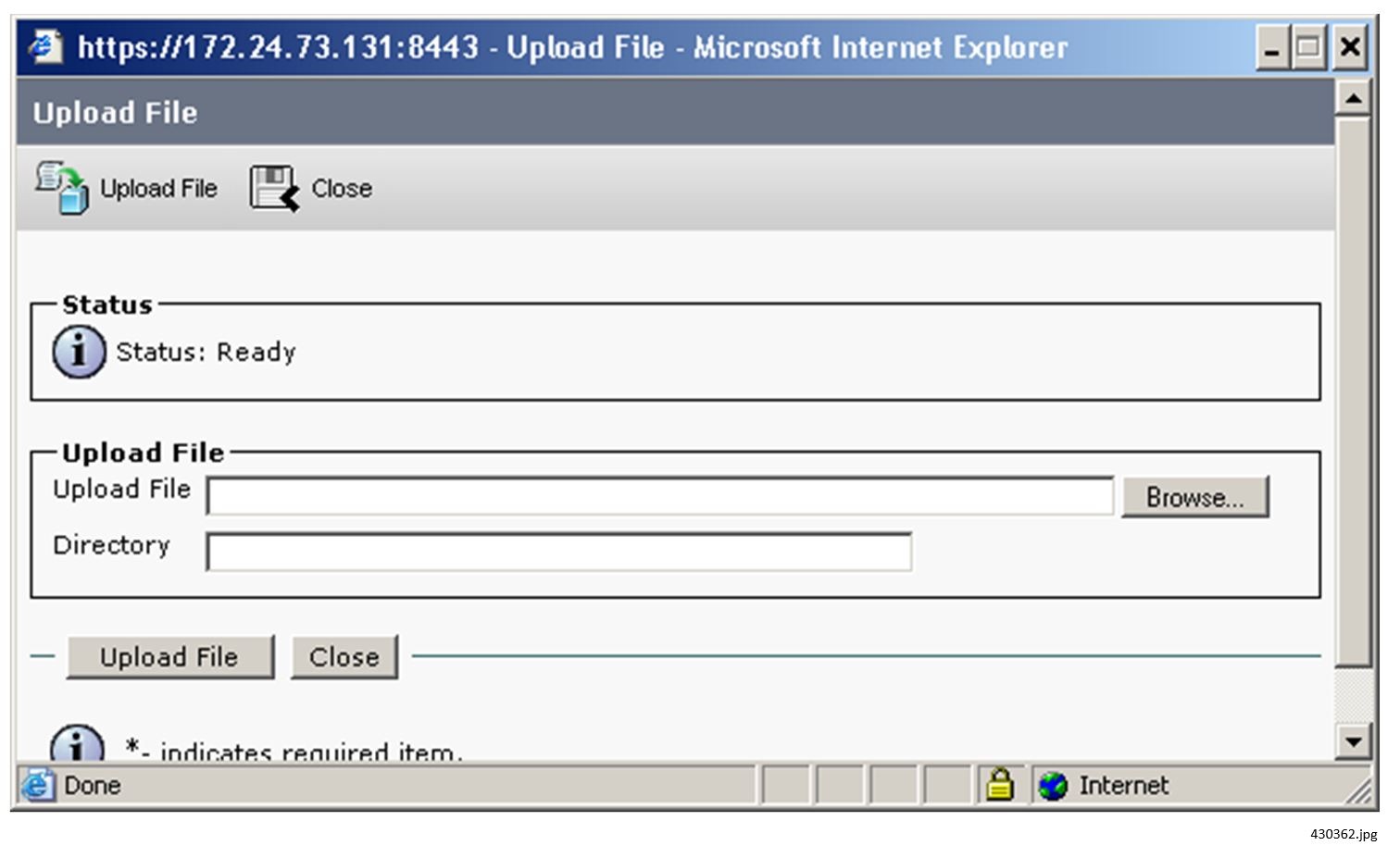1400x858 pixels.
Task: Click the Close floppy disk toolbar icon
Action: click(x=274, y=188)
